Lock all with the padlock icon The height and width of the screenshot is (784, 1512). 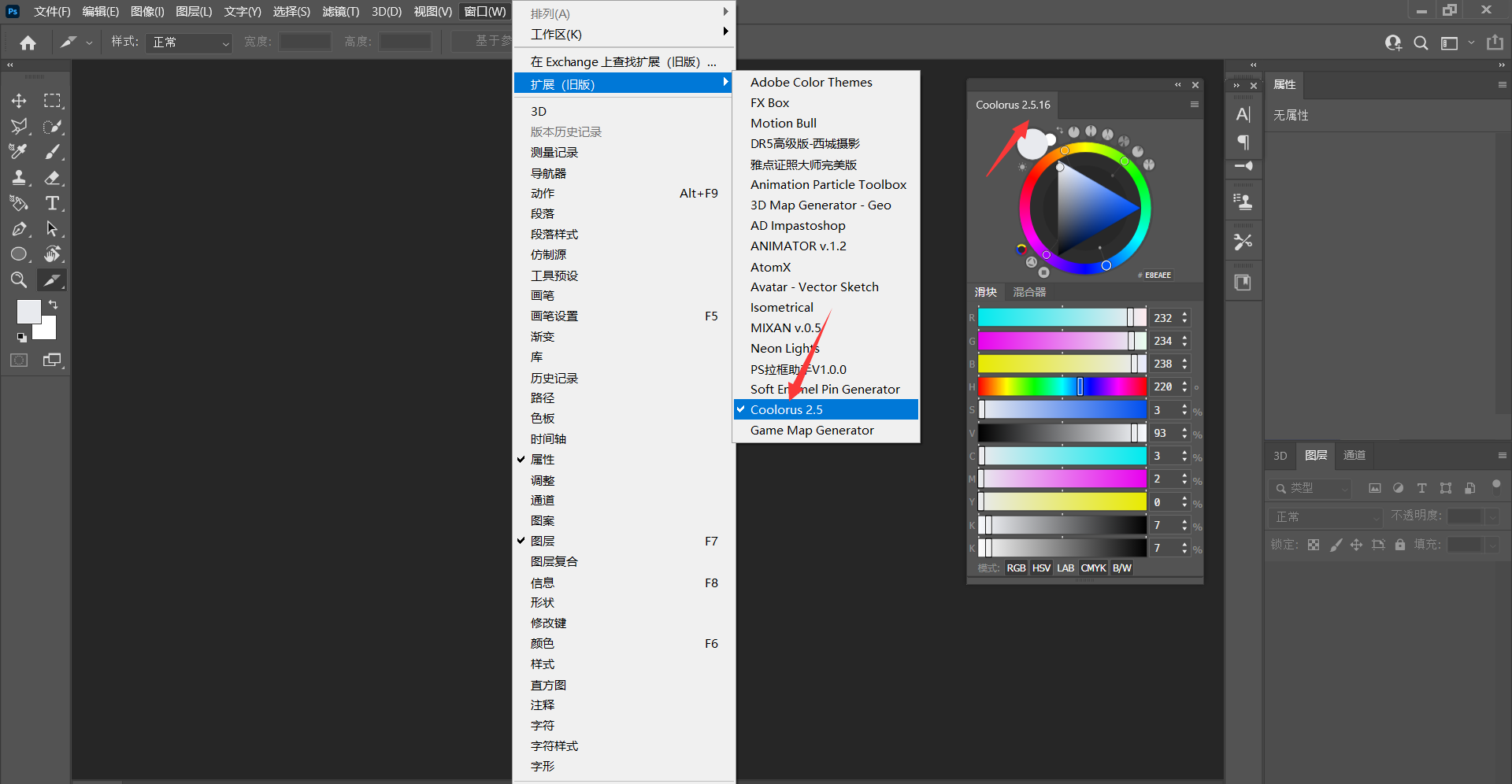click(x=1400, y=545)
